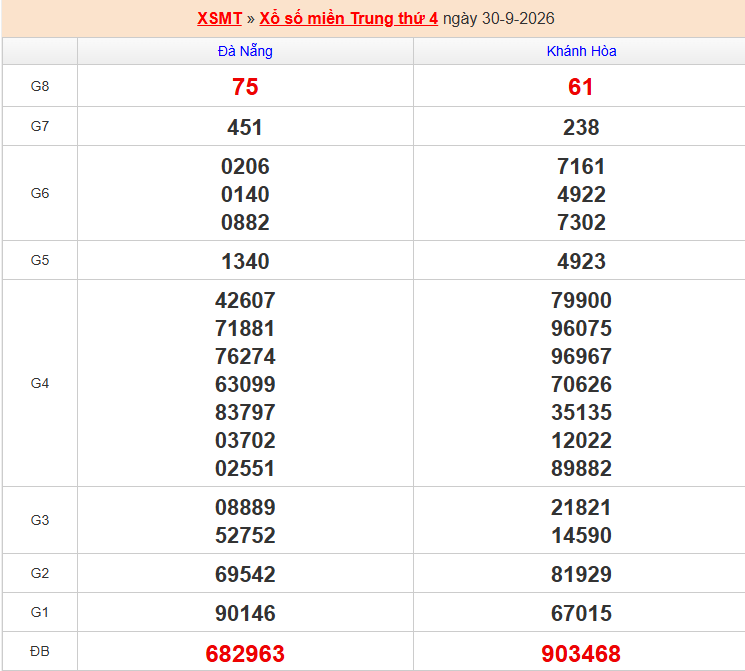Image resolution: width=745 pixels, height=671 pixels.
Task: Click the G5 number 1340
Action: pos(245,261)
